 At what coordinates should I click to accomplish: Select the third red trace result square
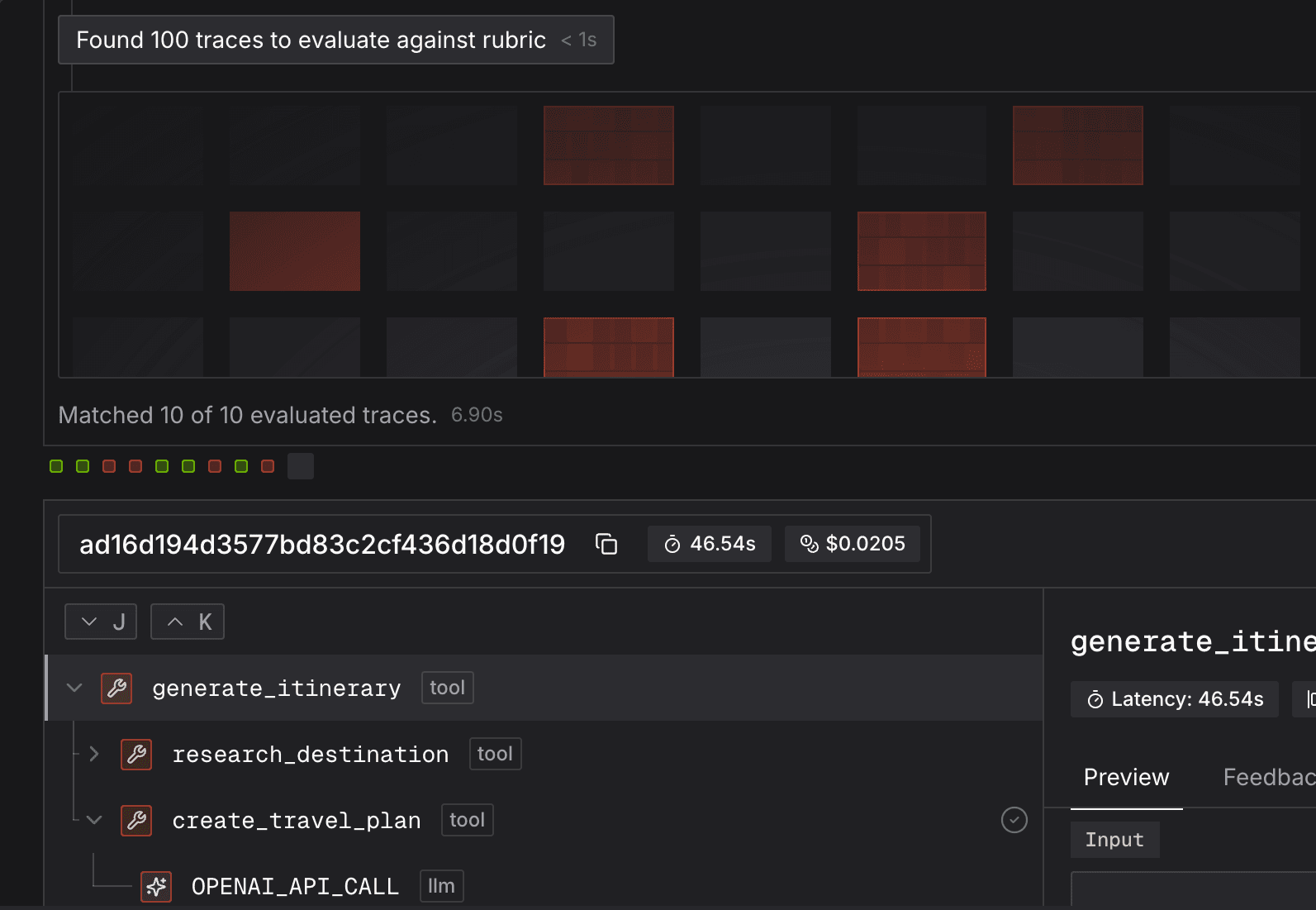[x=215, y=466]
